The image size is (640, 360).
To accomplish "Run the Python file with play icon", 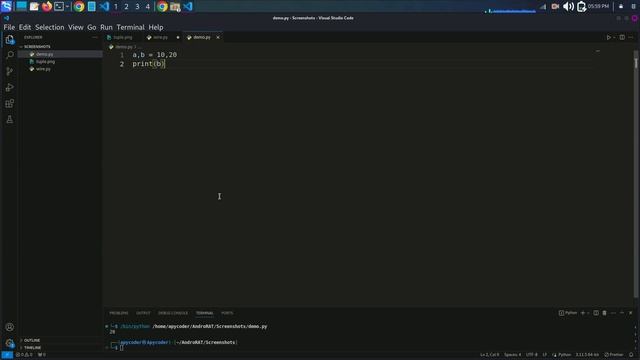I will click(608, 37).
